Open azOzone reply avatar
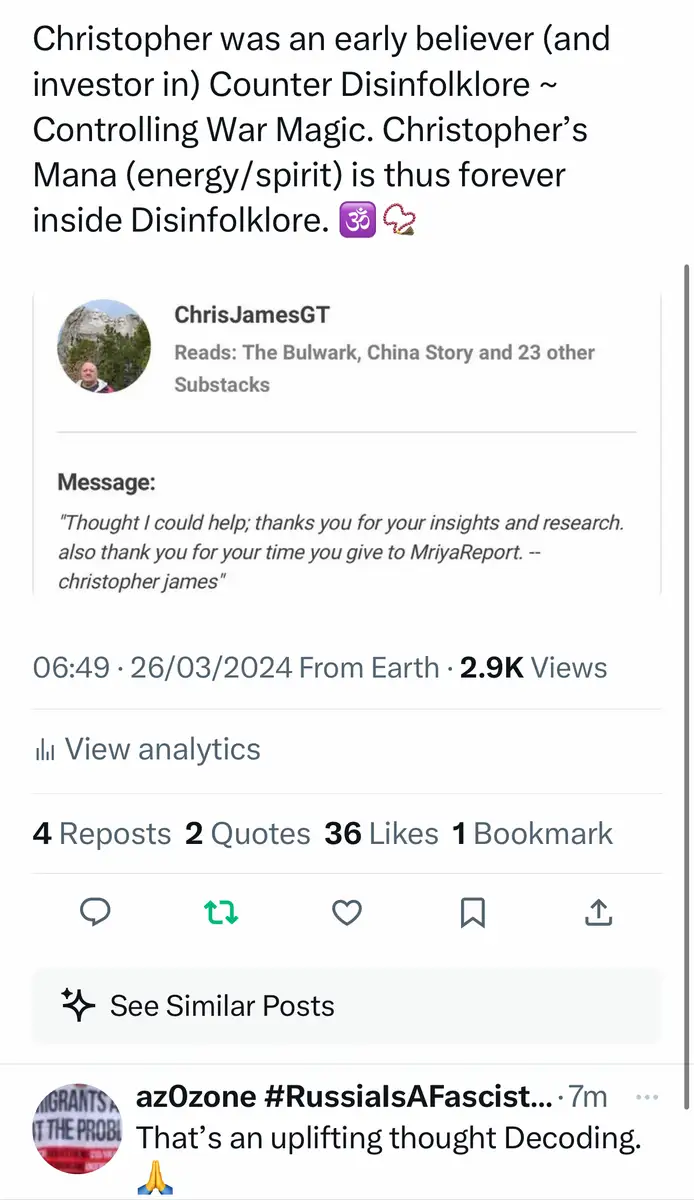Image resolution: width=694 pixels, height=1200 pixels. click(x=76, y=1126)
